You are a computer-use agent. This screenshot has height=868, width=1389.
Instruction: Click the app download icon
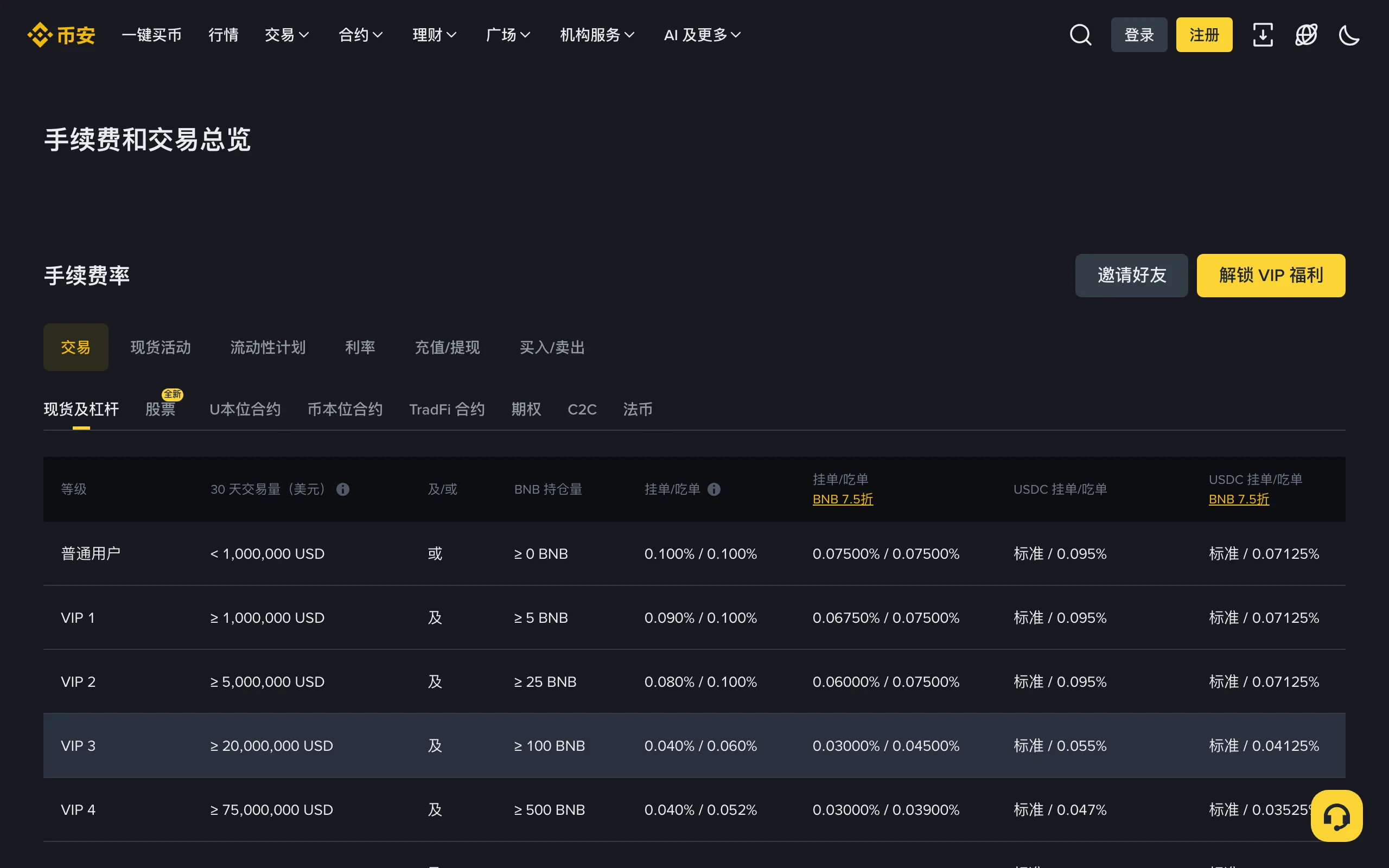1263,35
